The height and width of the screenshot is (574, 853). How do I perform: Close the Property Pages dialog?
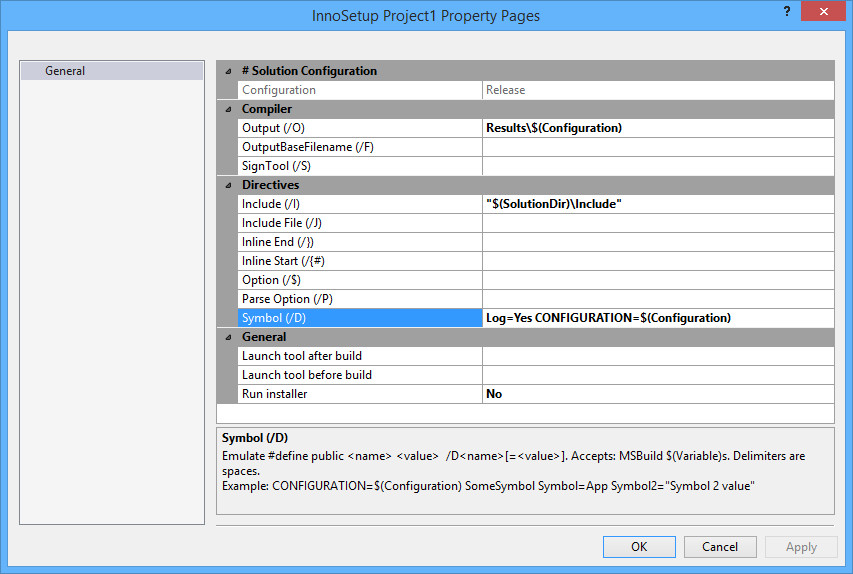[824, 11]
